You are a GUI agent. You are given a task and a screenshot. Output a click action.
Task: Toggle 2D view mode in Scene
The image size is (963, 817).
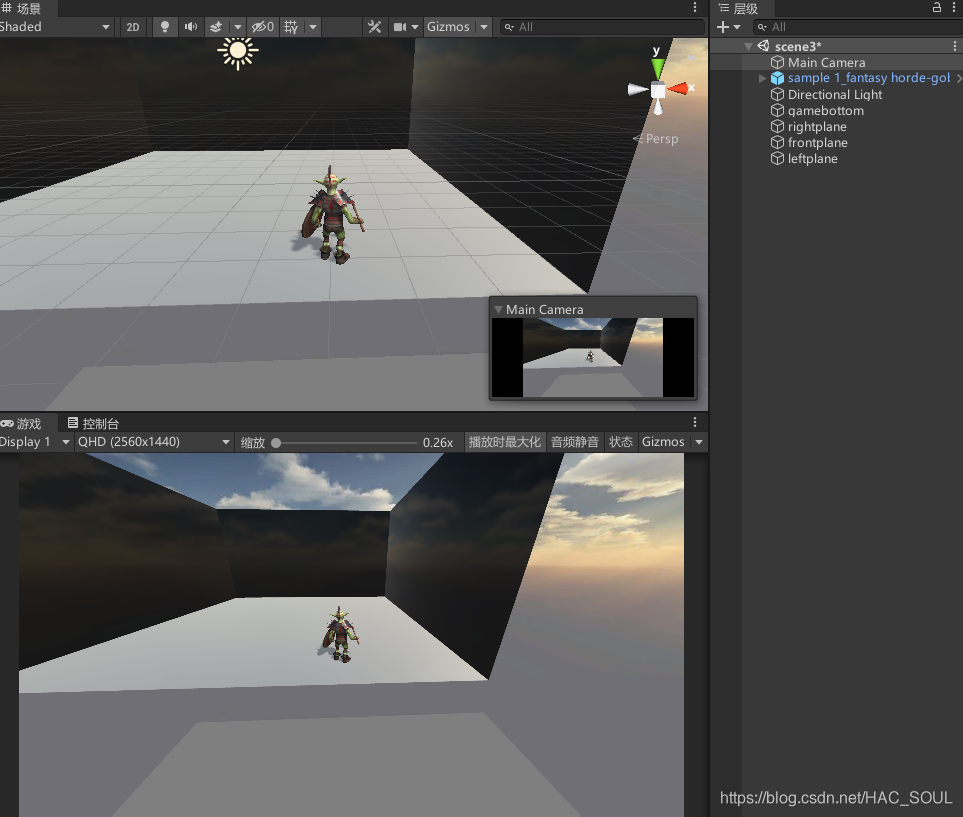pyautogui.click(x=133, y=27)
